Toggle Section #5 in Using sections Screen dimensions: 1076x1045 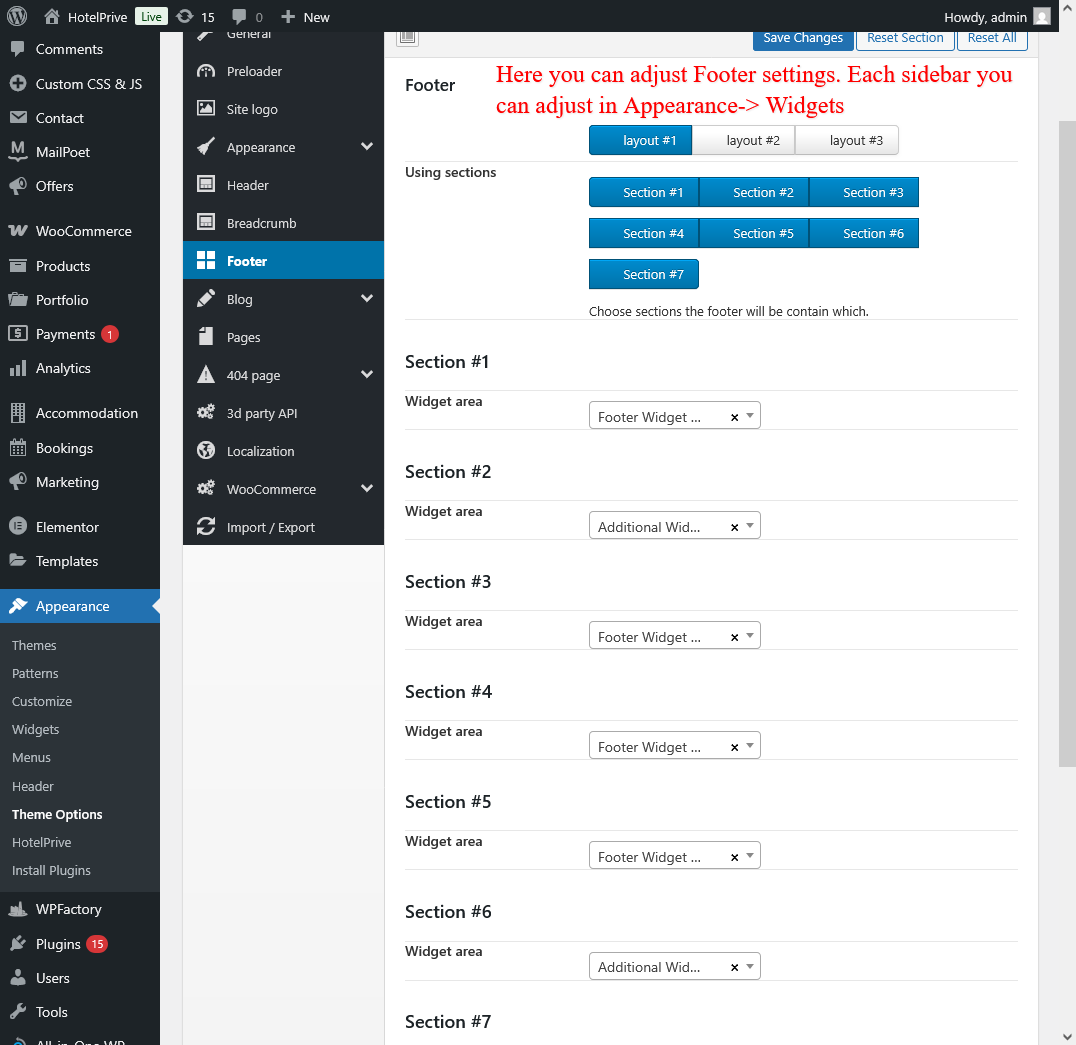753,233
